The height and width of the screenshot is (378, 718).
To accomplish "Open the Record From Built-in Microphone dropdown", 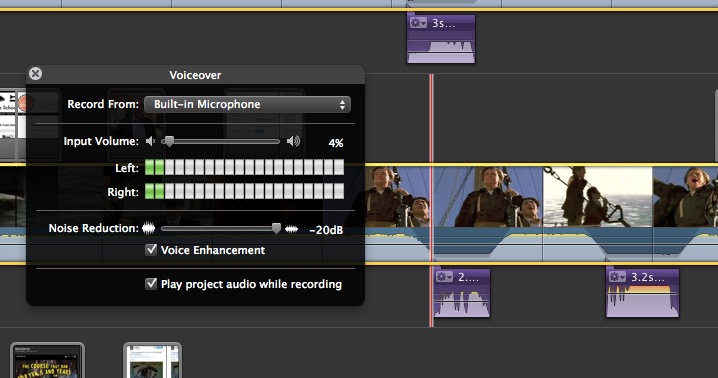I will point(247,104).
